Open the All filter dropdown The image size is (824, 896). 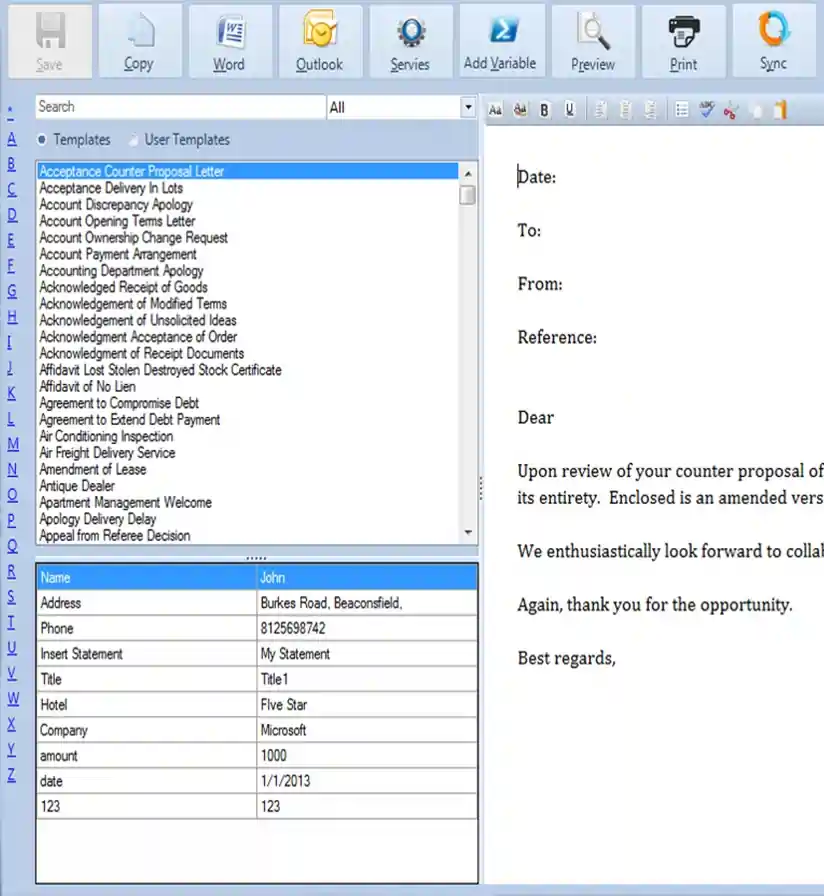coord(466,107)
